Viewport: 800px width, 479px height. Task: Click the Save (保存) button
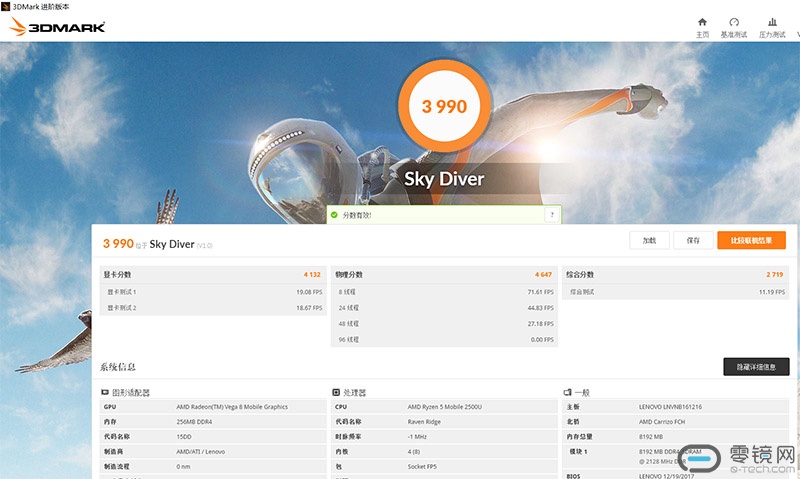(x=693, y=240)
